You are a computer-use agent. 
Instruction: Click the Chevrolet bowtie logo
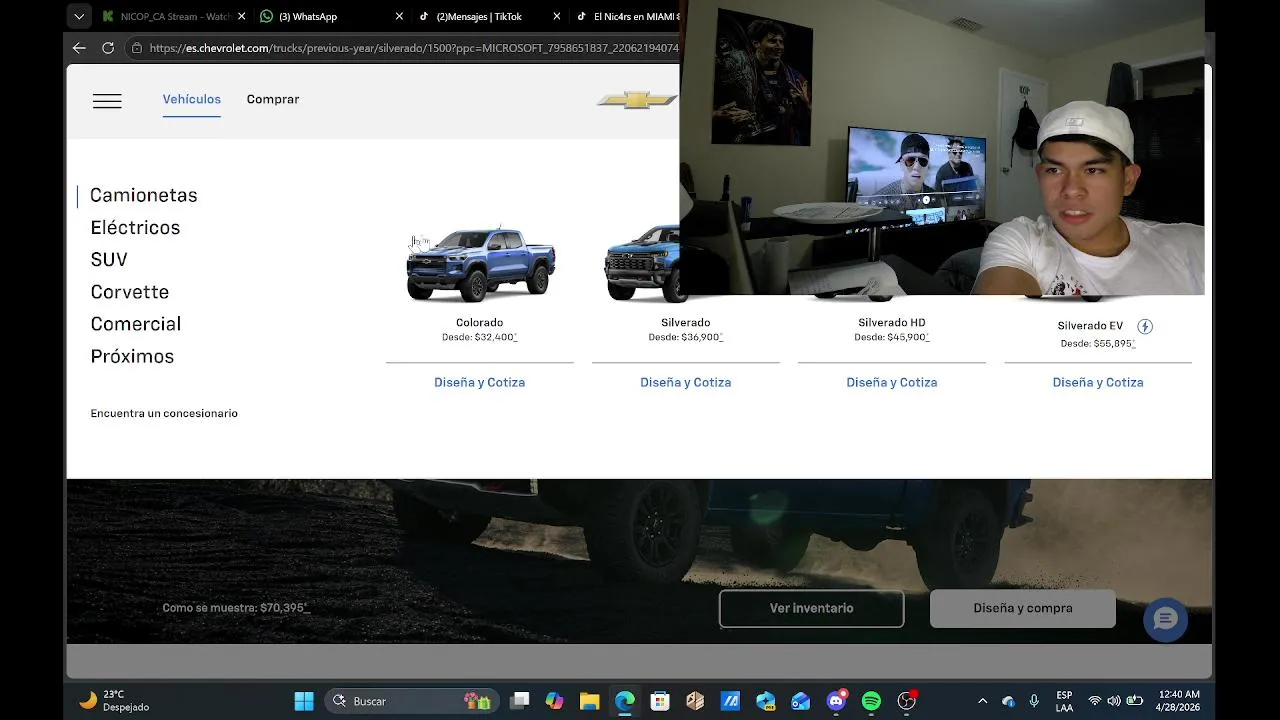click(637, 100)
